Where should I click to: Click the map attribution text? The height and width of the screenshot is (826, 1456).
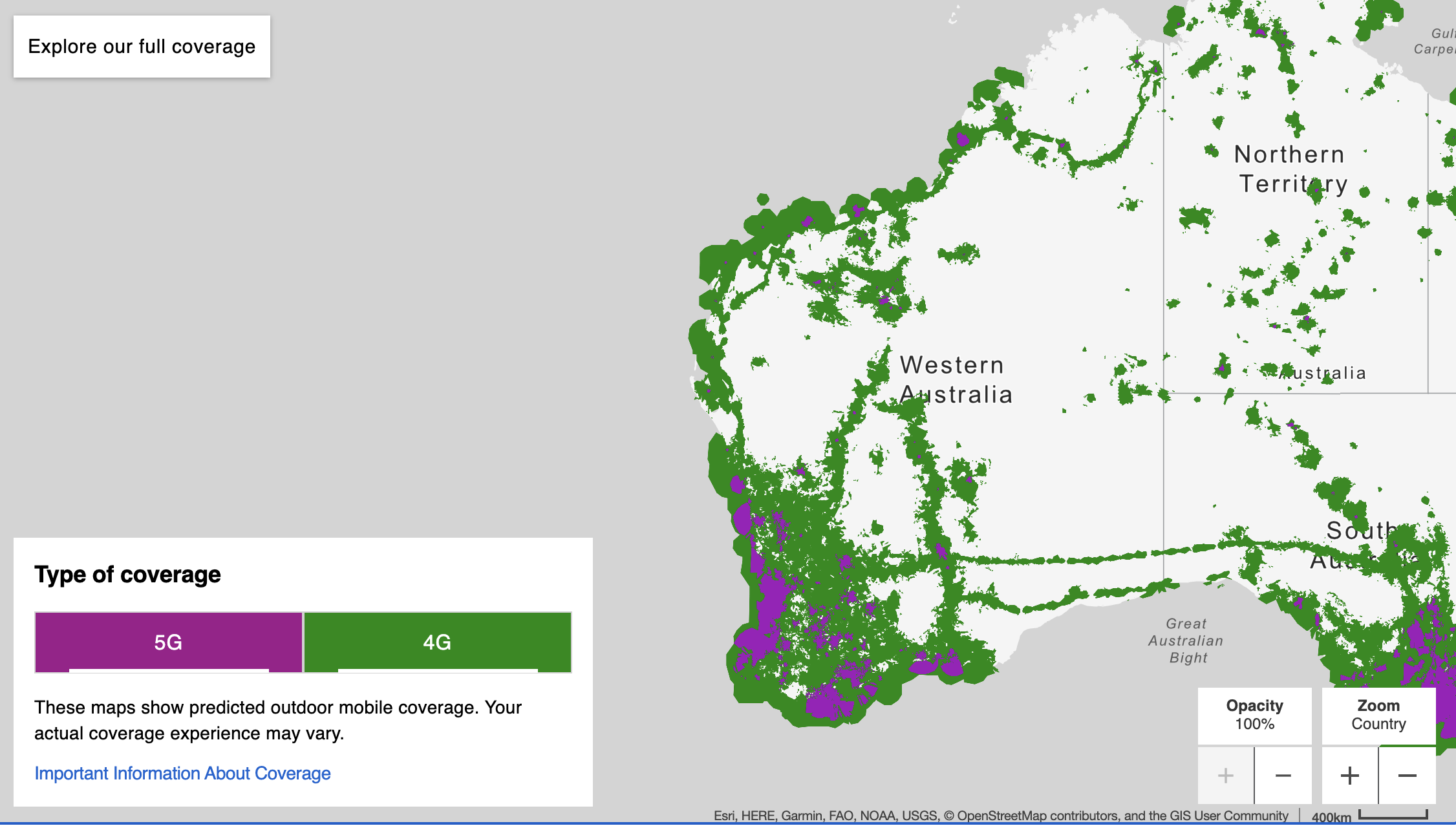pos(1001,816)
